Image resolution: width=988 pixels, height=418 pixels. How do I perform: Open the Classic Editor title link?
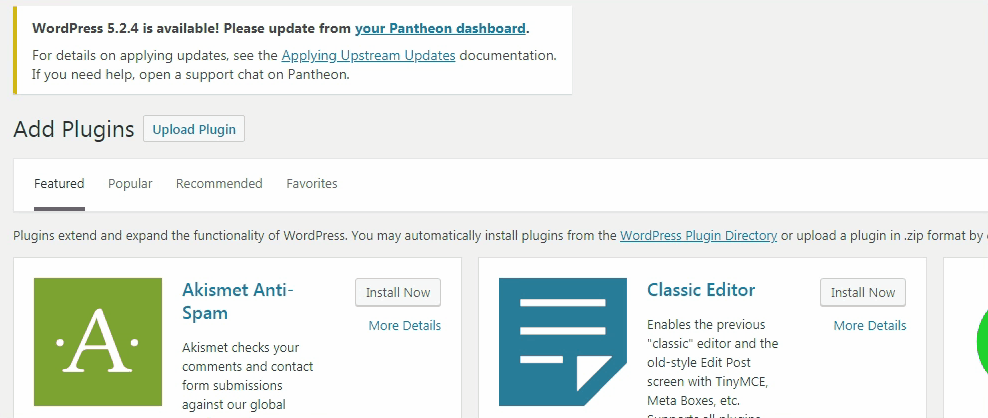[x=701, y=290]
